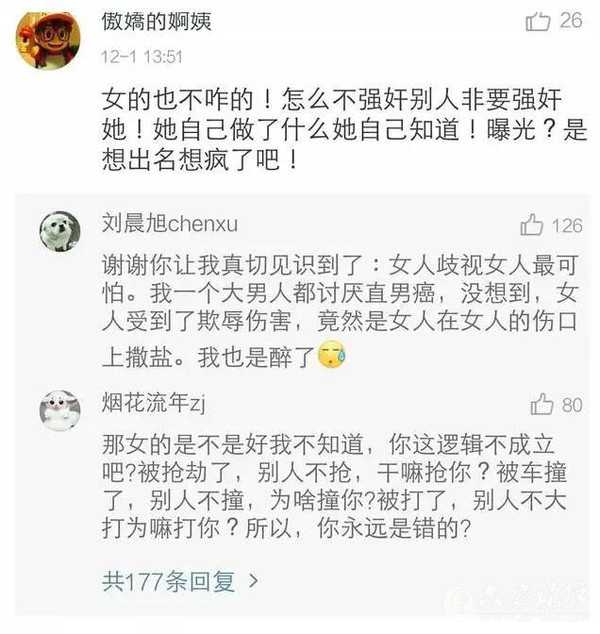Click the 26 like count
This screenshot has height=634, width=600.
[571, 20]
